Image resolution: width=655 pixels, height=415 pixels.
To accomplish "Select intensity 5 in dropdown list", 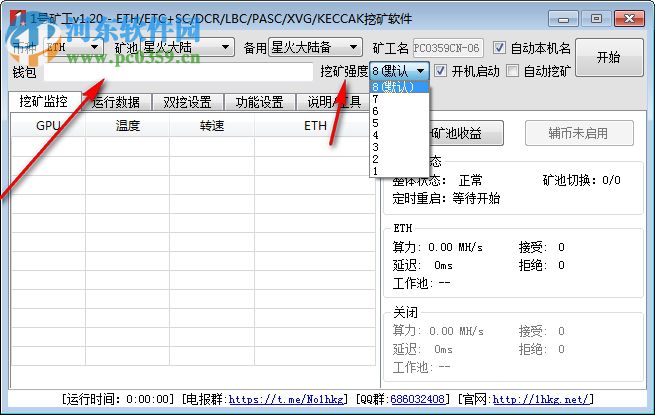I will (399, 123).
